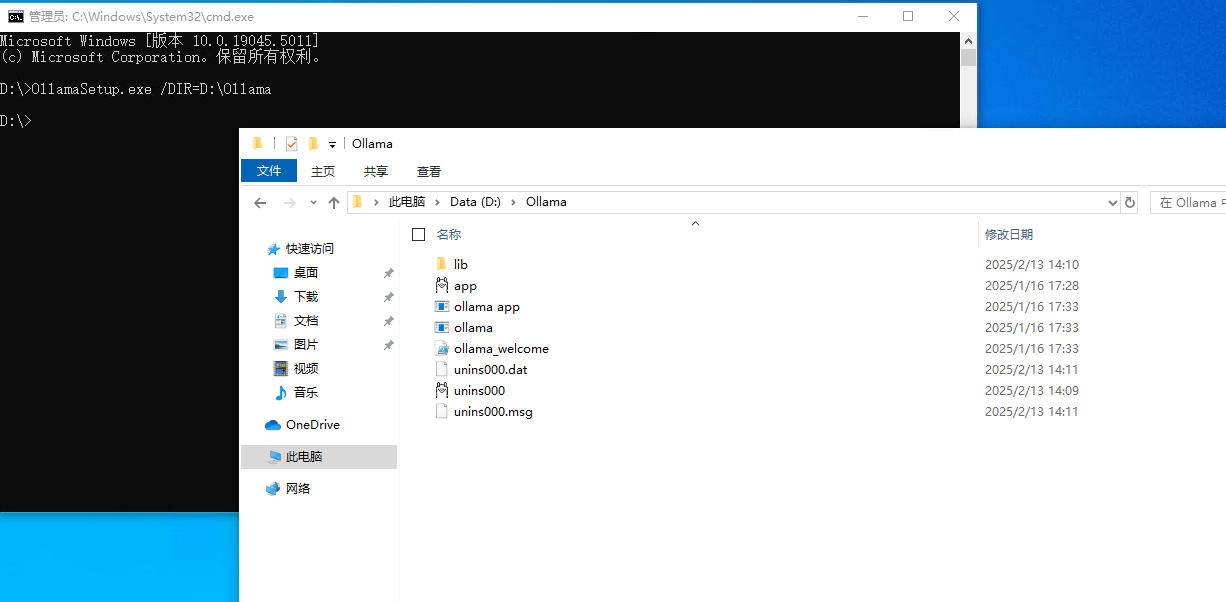Viewport: 1226px width, 602px height.
Task: Open the lib folder icon
Action: tap(442, 264)
